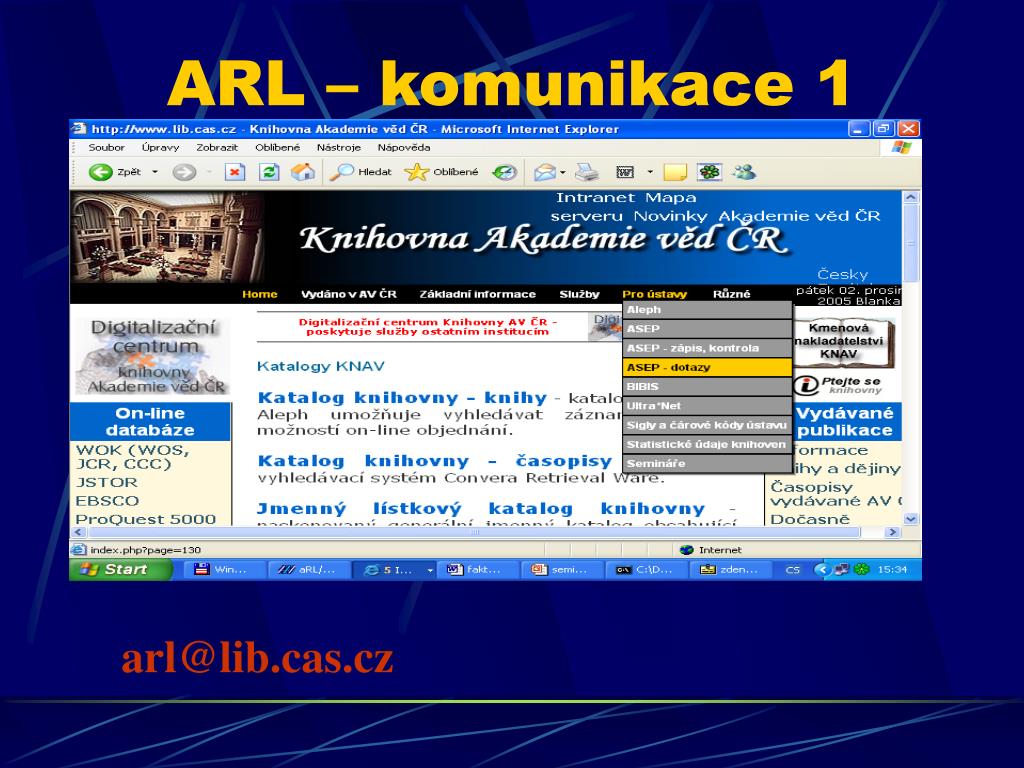The image size is (1024, 768).
Task: Expand hidden tray icons arrow
Action: (x=822, y=569)
